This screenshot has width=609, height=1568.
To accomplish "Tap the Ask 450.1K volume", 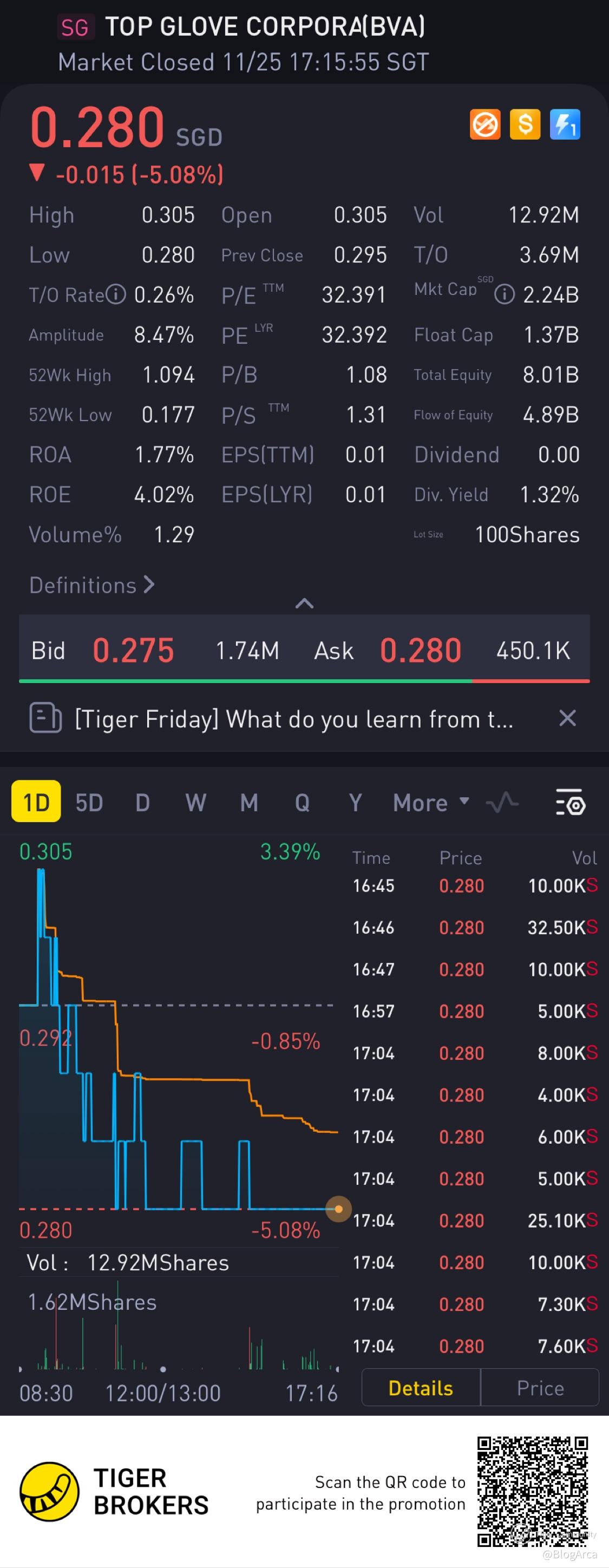I will tap(533, 651).
